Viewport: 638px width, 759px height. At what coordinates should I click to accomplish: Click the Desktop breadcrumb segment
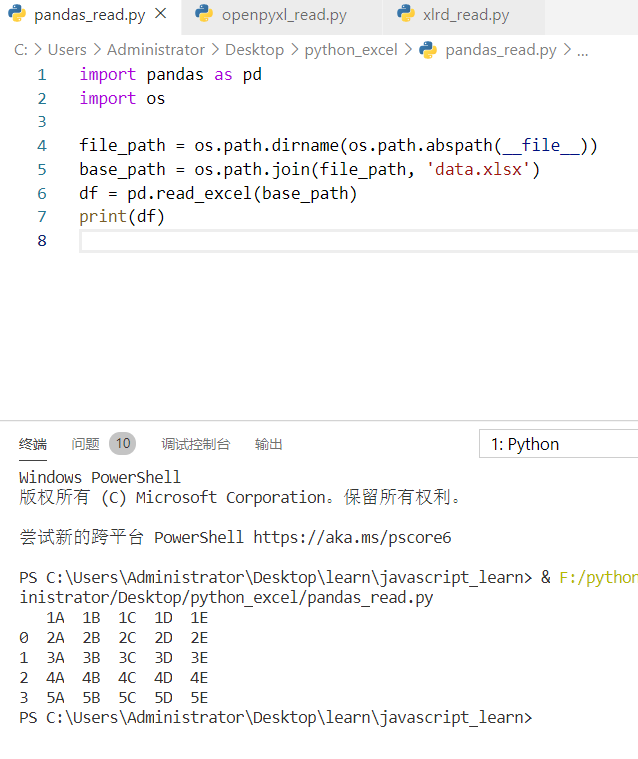pyautogui.click(x=255, y=50)
